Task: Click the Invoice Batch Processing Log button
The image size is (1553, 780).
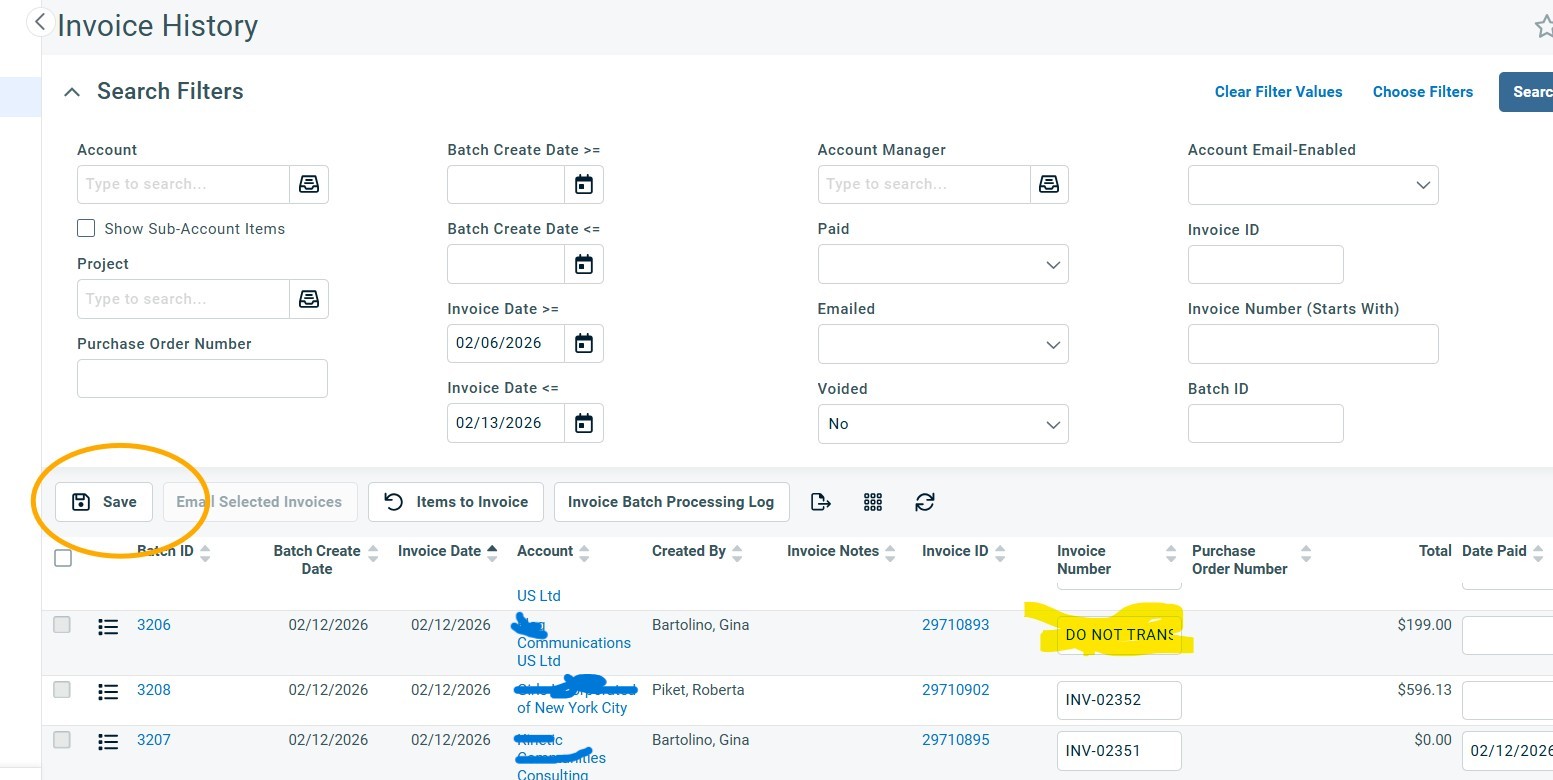Action: 671,502
